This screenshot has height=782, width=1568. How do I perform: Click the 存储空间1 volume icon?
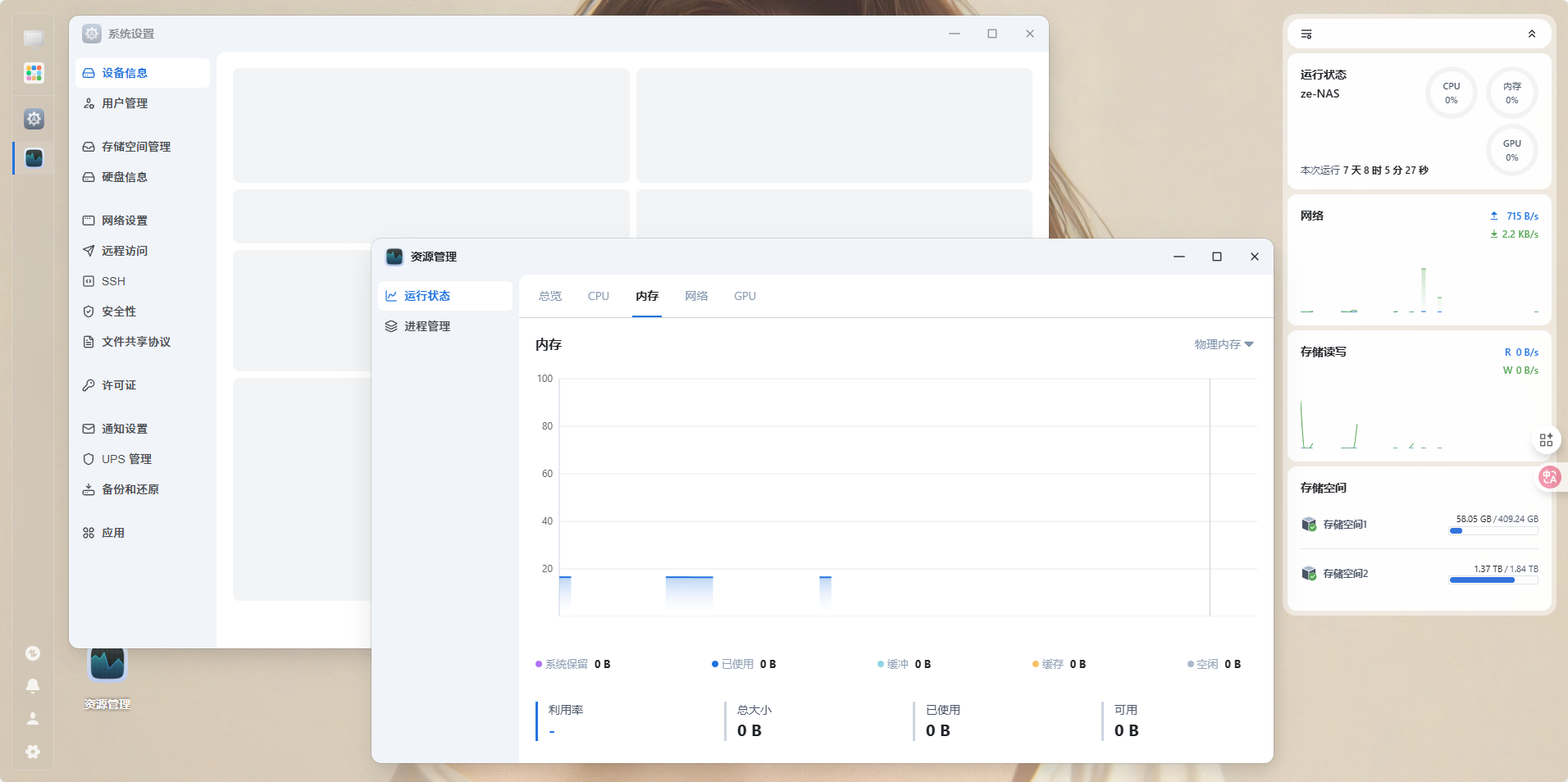coord(1309,525)
